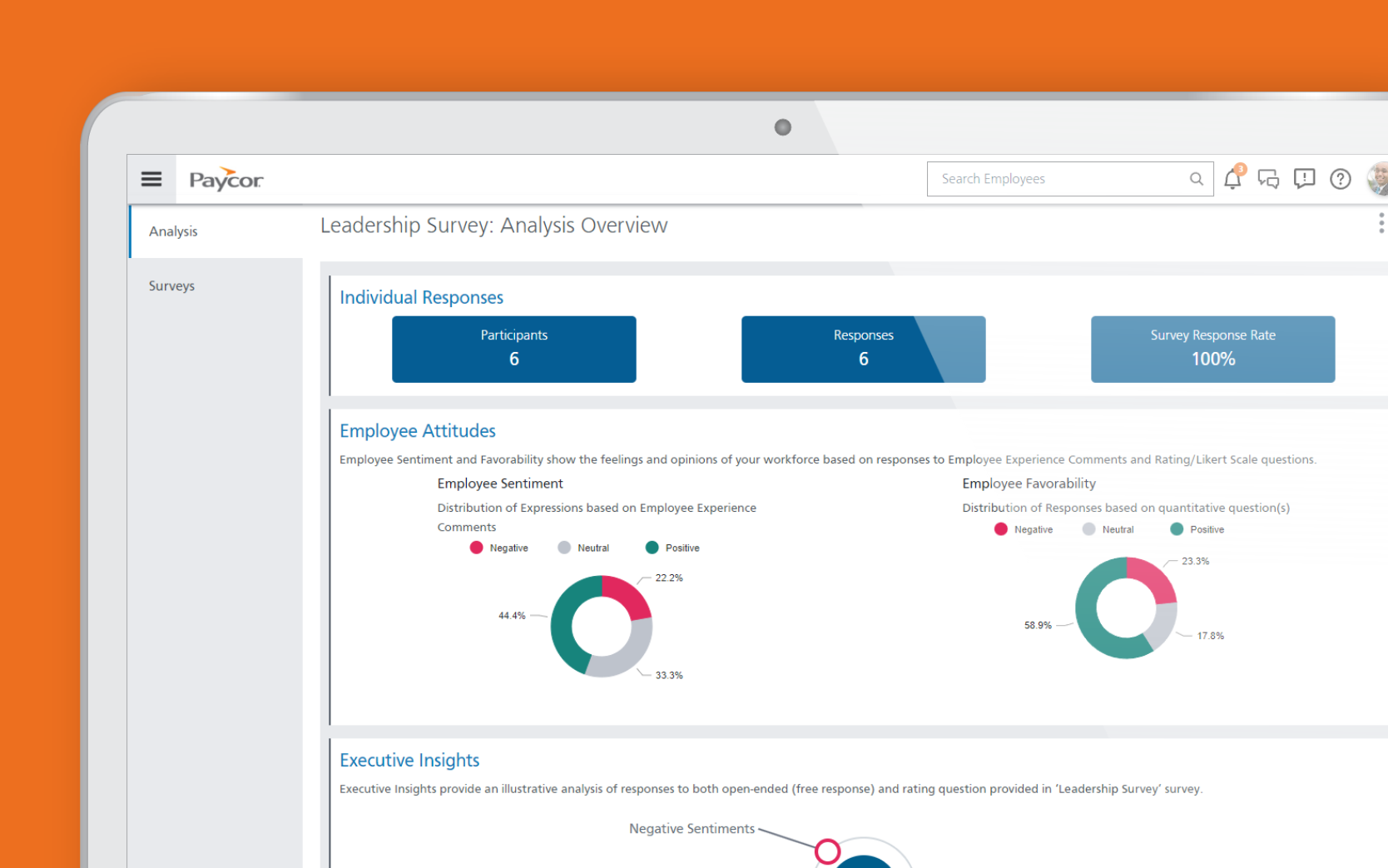
Task: Toggle Positive legend in Employee Favorability
Action: coord(1197,529)
